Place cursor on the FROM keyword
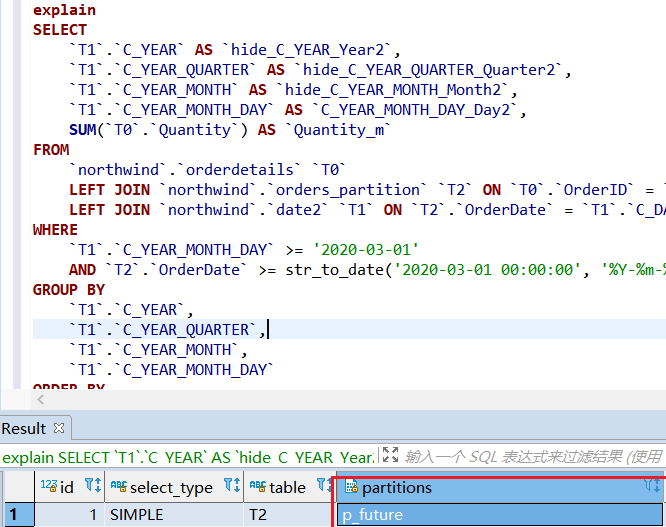The height and width of the screenshot is (527, 666). [x=51, y=150]
